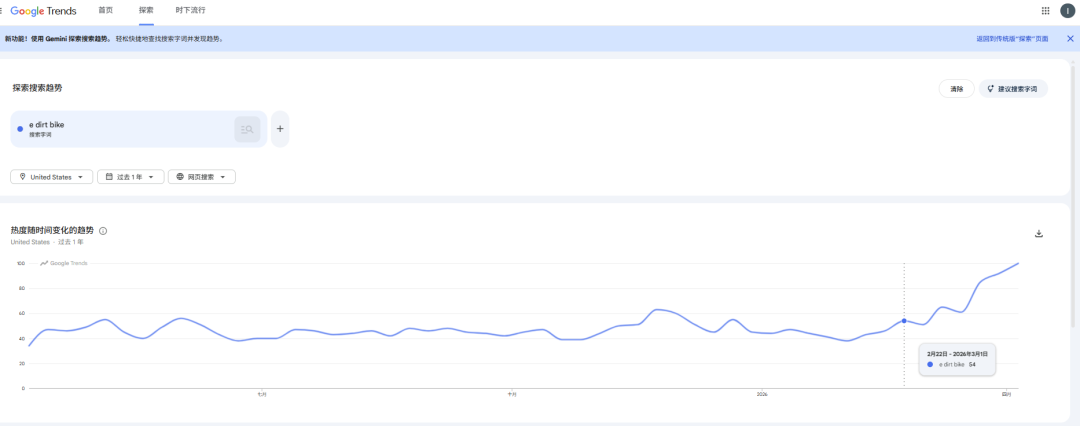
Task: Download the trend chart data
Action: (1039, 234)
